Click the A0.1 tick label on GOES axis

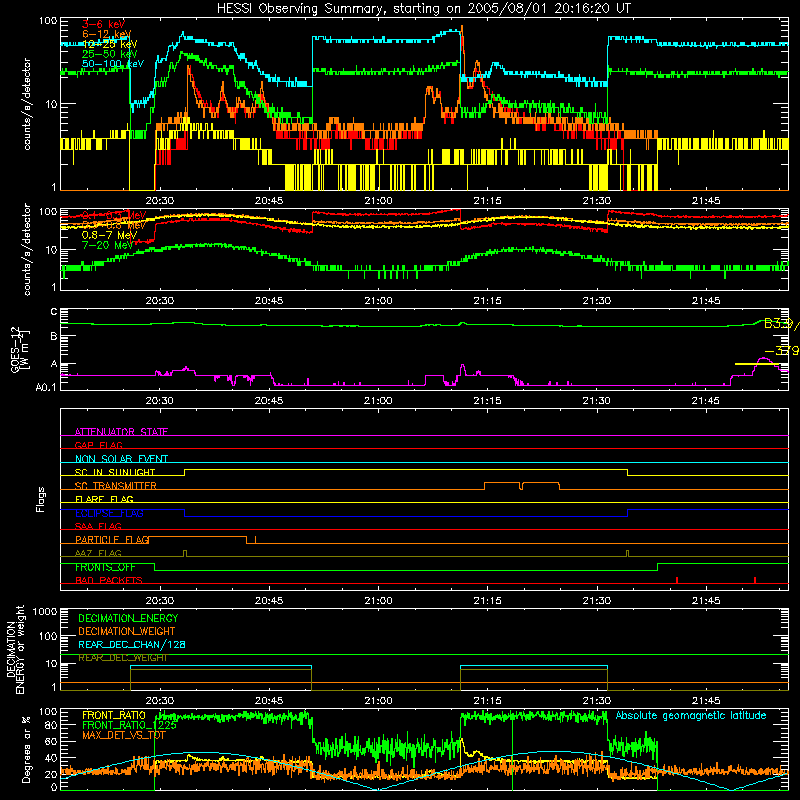(46, 388)
